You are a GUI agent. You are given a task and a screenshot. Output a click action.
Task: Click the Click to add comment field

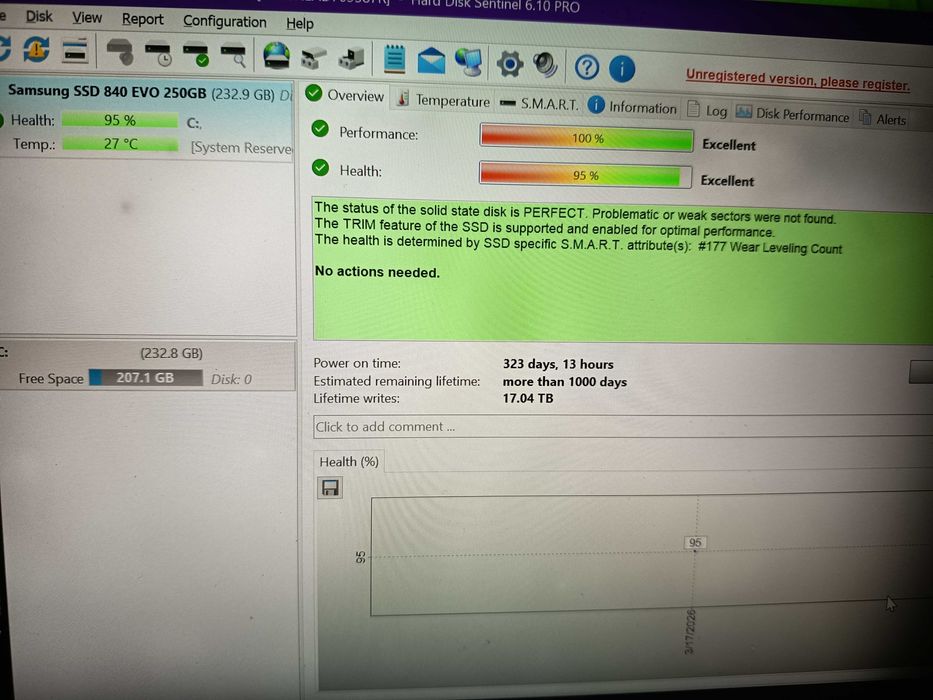point(622,427)
